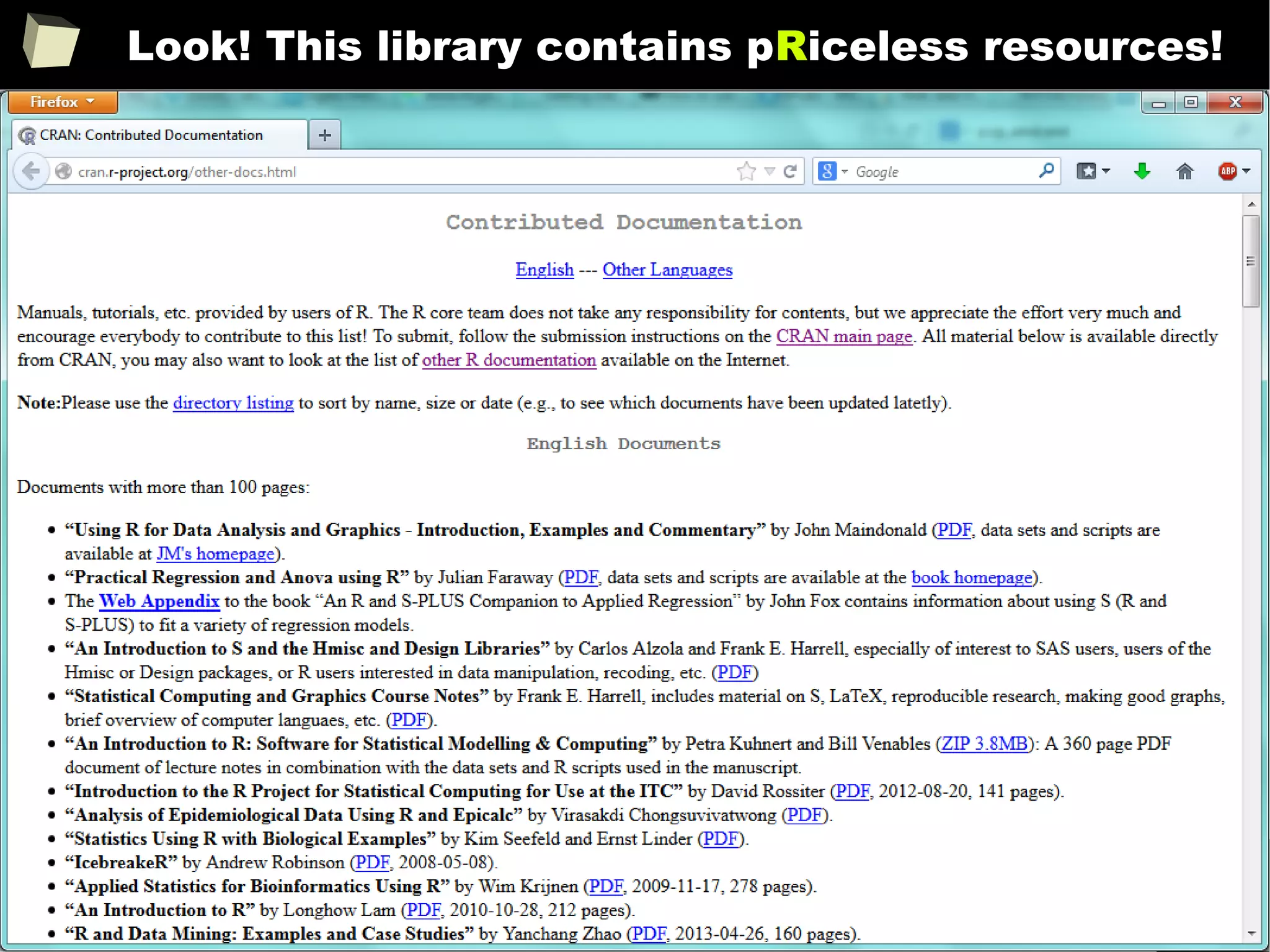Open the downloads green arrow
The image size is (1270, 952).
tap(1142, 171)
